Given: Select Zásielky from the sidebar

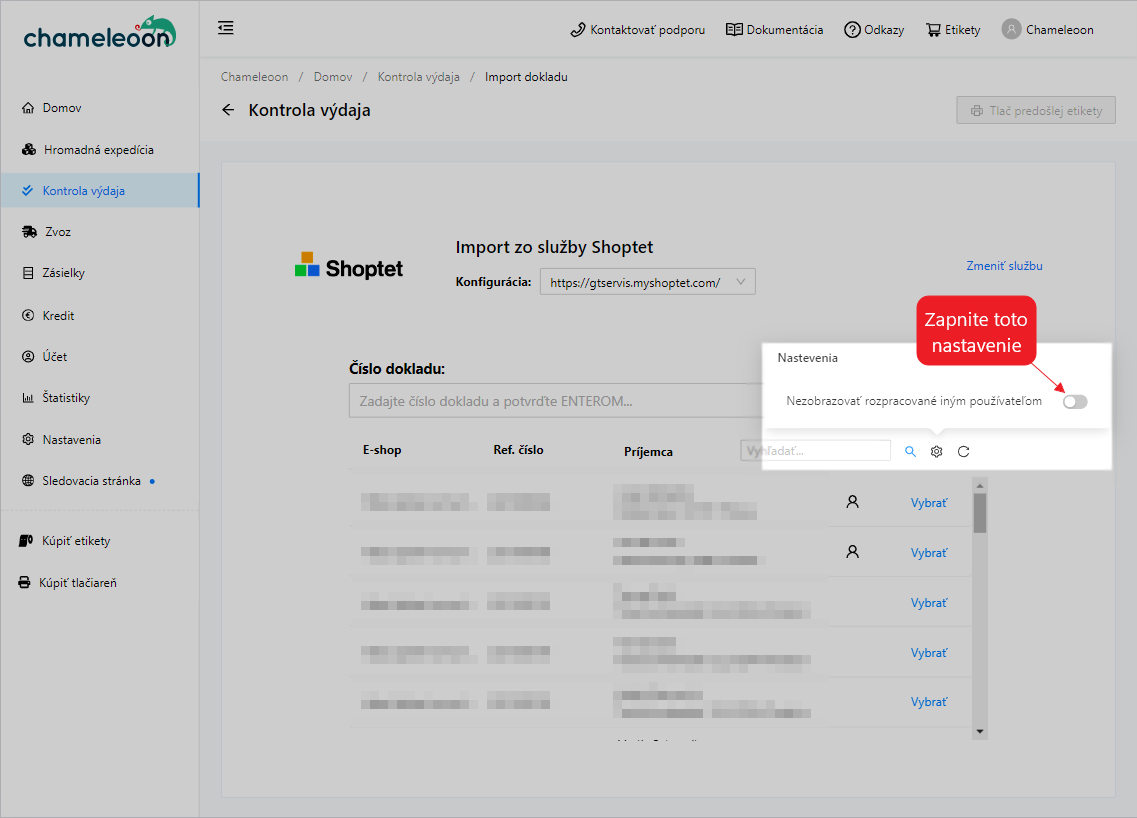Looking at the screenshot, I should click(64, 273).
